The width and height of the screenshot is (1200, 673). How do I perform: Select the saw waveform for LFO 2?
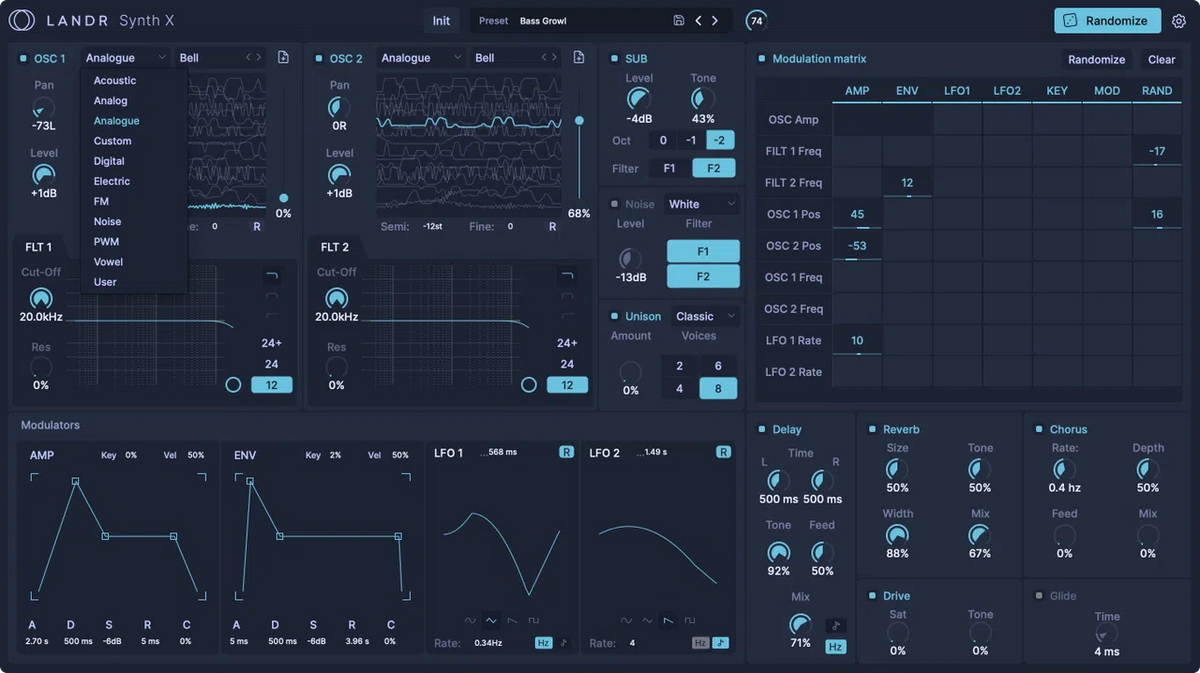tap(666, 621)
